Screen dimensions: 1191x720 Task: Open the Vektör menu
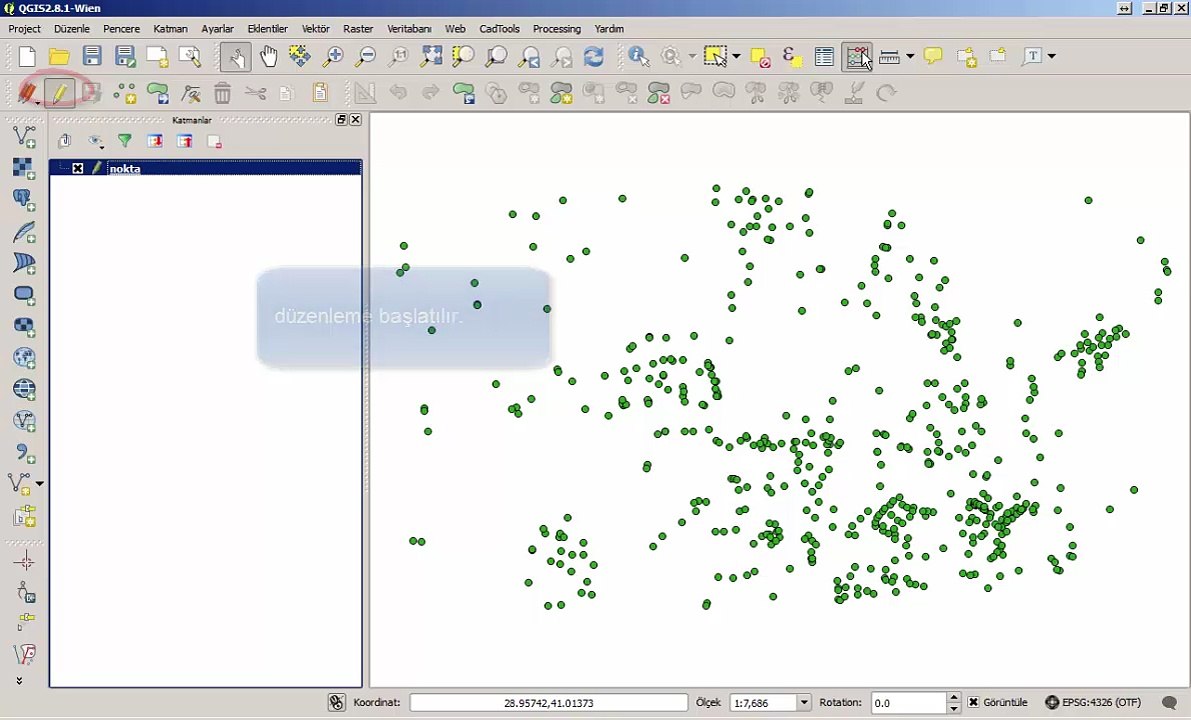(315, 29)
